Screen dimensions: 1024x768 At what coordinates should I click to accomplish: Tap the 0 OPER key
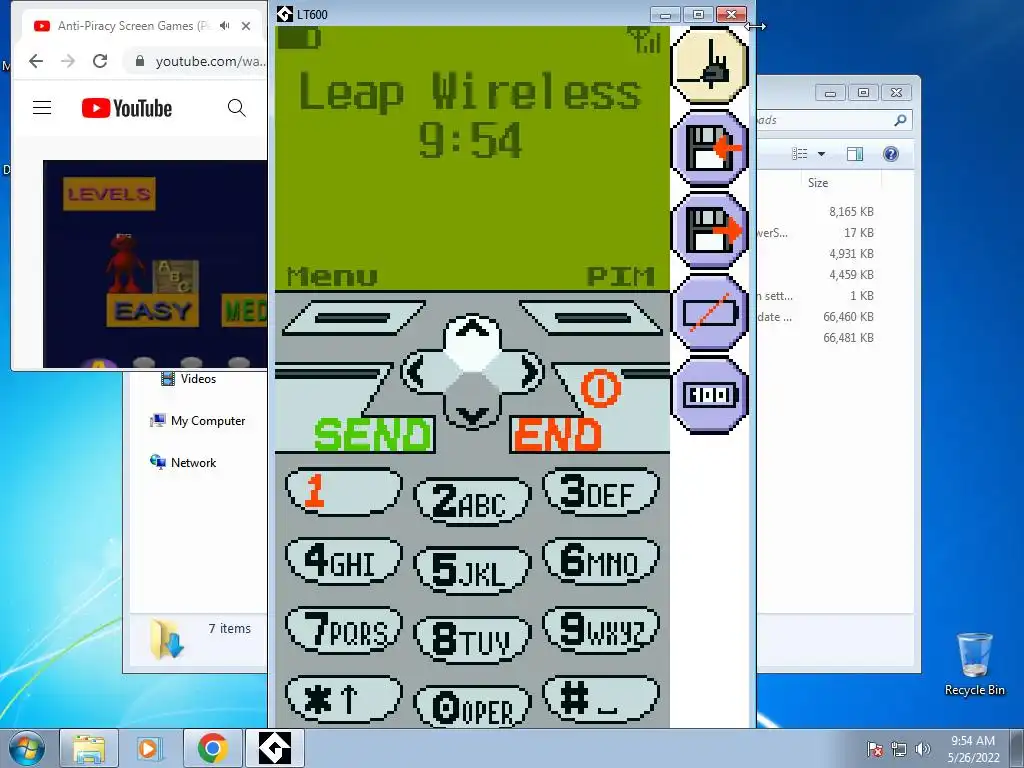(x=472, y=708)
